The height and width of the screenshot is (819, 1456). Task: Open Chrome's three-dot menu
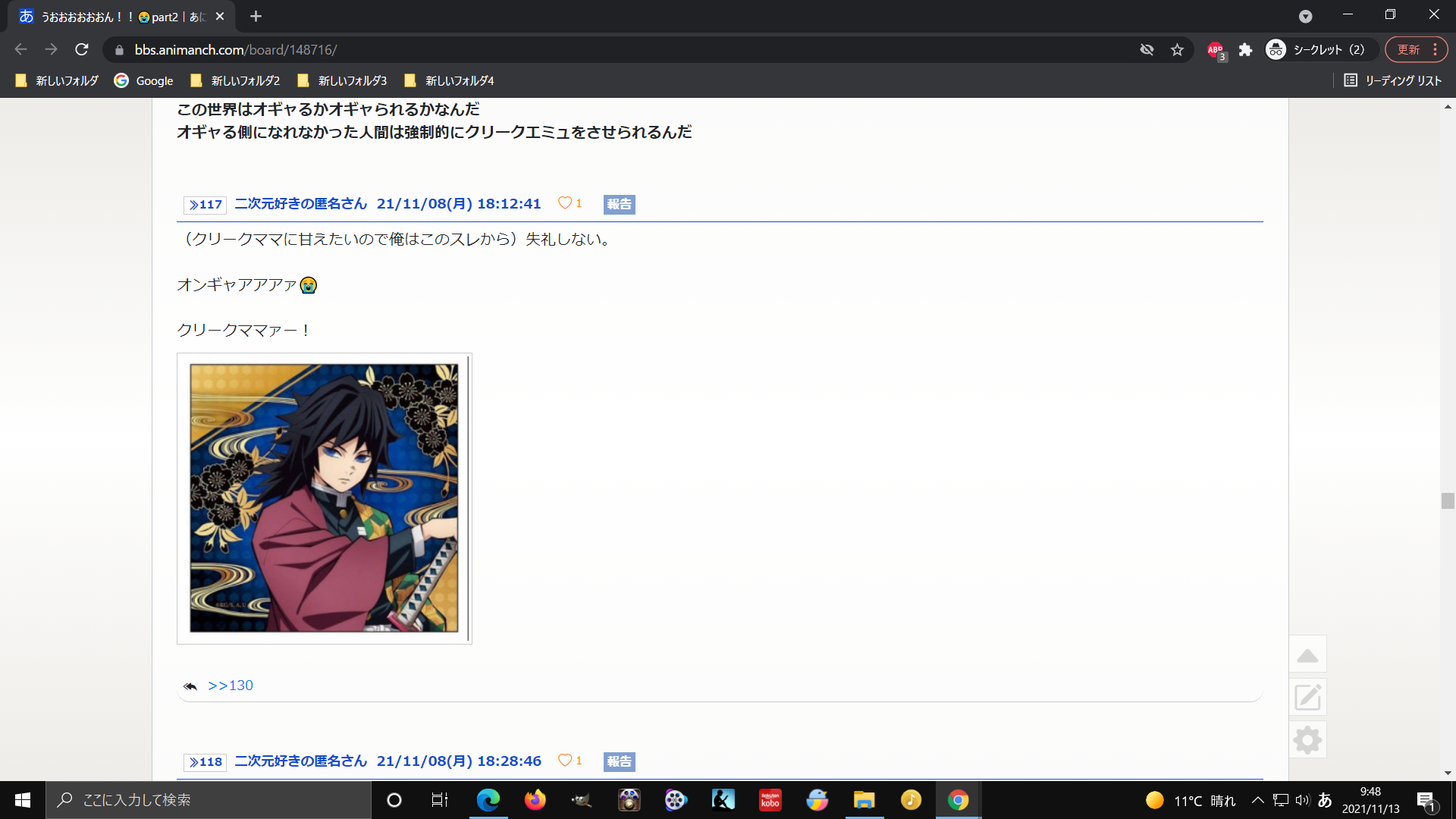click(x=1435, y=49)
